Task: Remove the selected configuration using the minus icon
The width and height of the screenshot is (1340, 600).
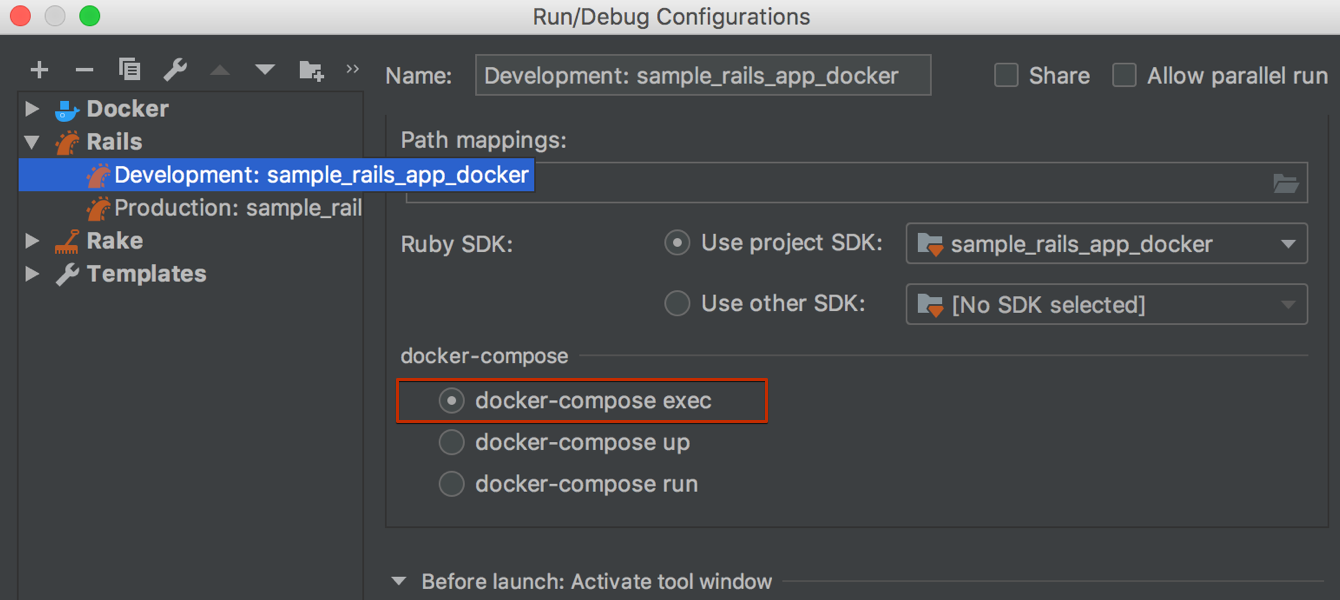Action: click(84, 69)
